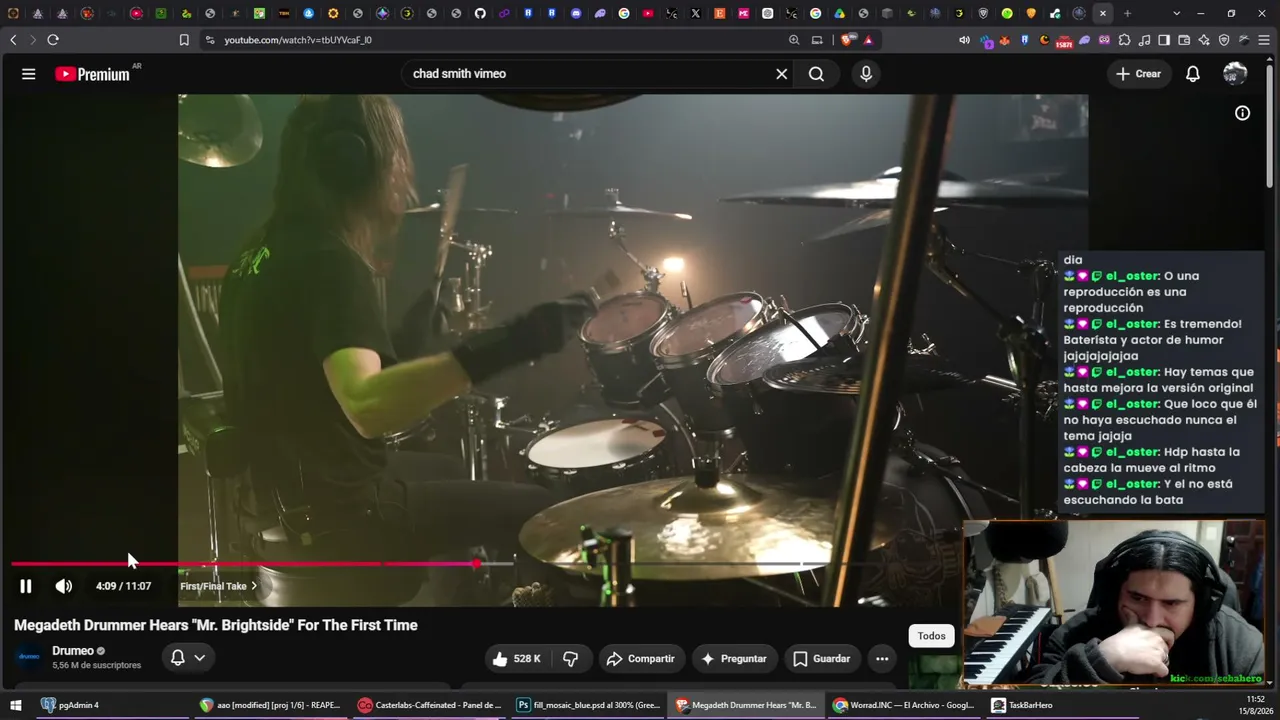Pause the video
The height and width of the screenshot is (720, 1280).
pos(26,586)
